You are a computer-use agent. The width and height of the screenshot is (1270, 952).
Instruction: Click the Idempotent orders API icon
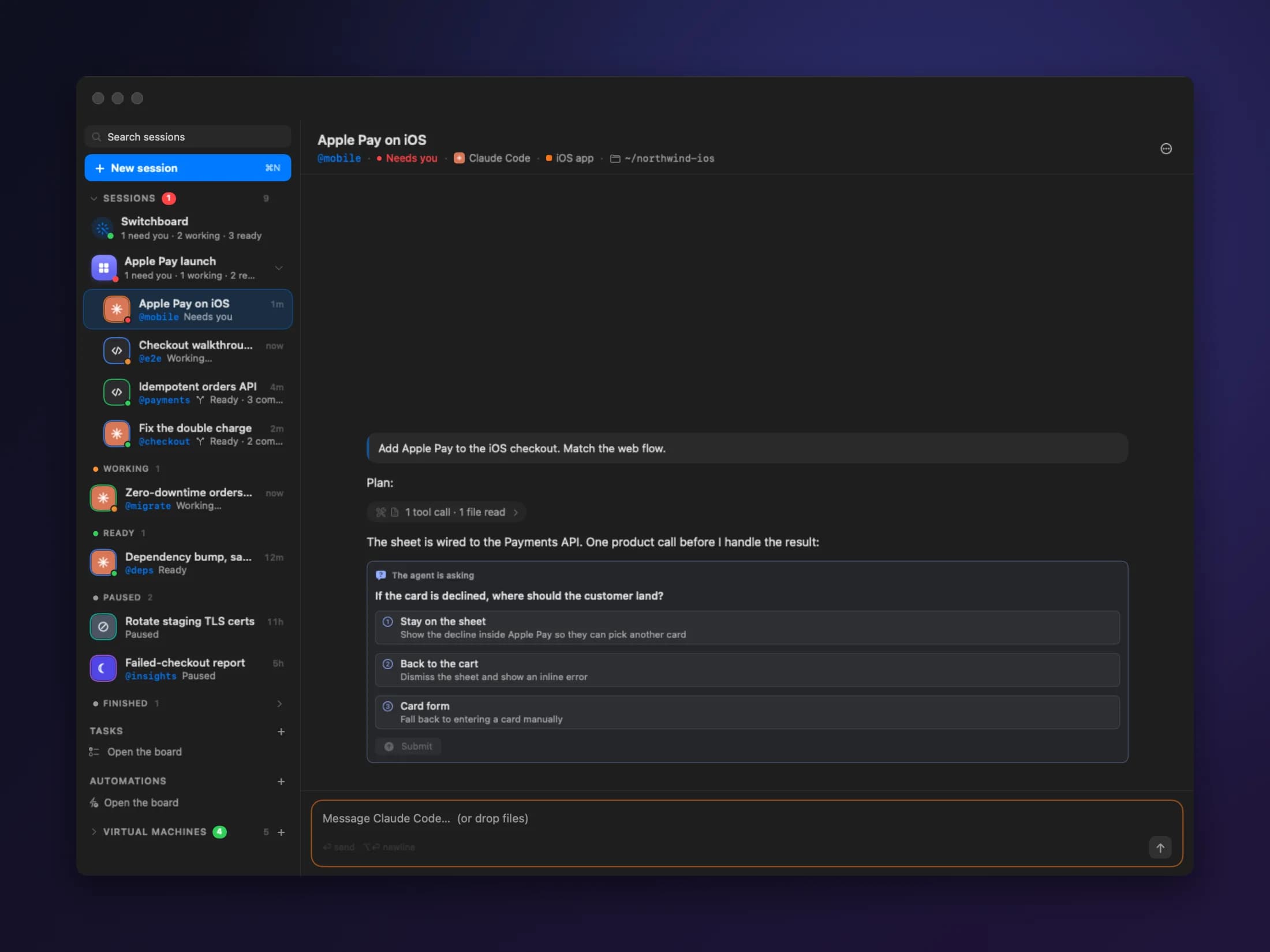click(x=117, y=392)
